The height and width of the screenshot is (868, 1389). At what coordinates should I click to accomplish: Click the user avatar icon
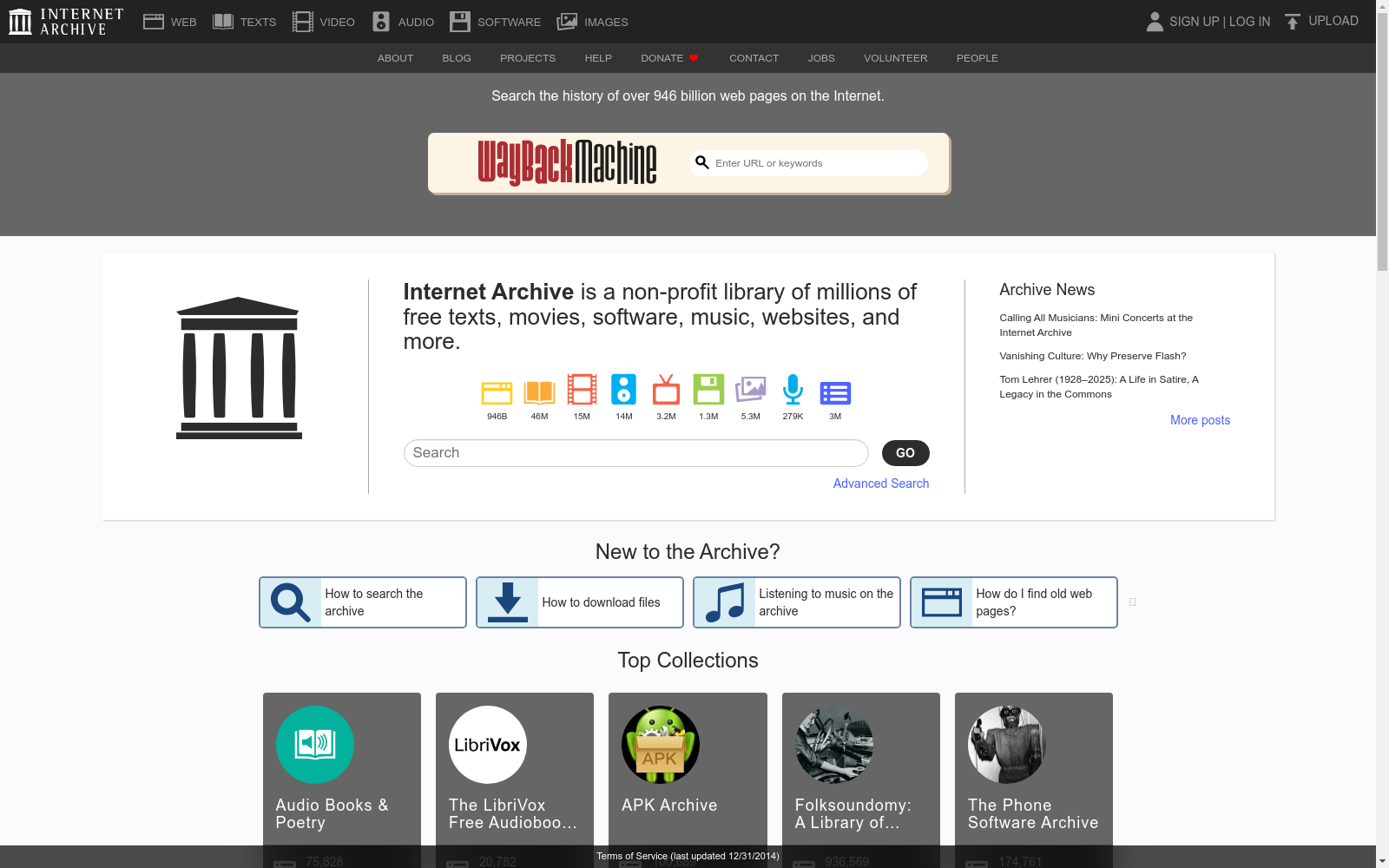coord(1155,22)
